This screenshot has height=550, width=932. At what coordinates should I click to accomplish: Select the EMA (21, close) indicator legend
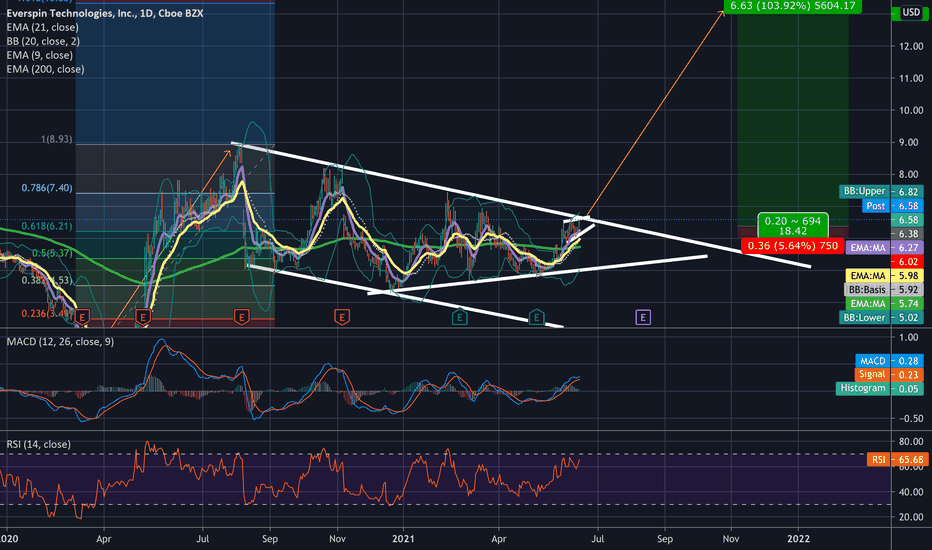pos(42,27)
